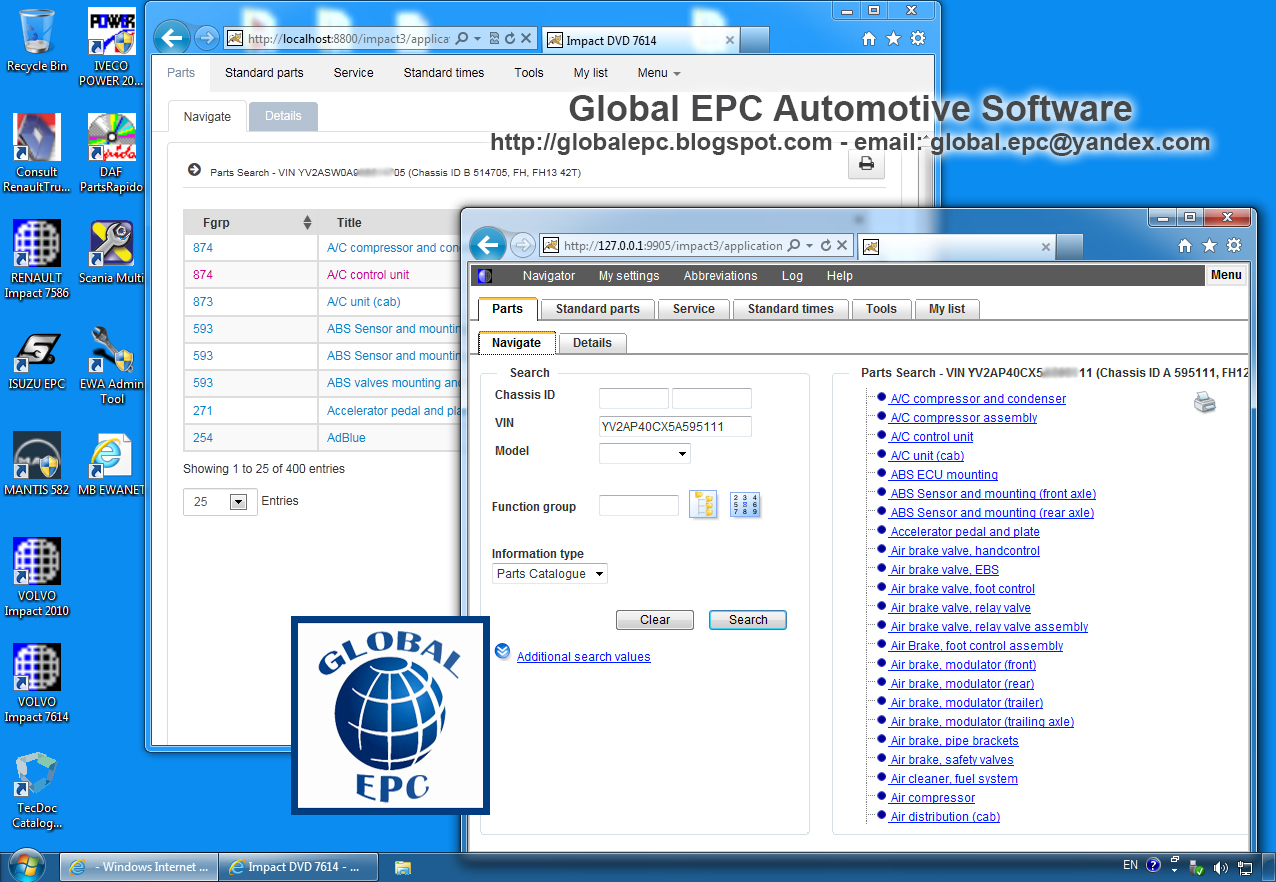Open Abbreviations menu
The height and width of the screenshot is (882, 1276).
click(x=720, y=276)
